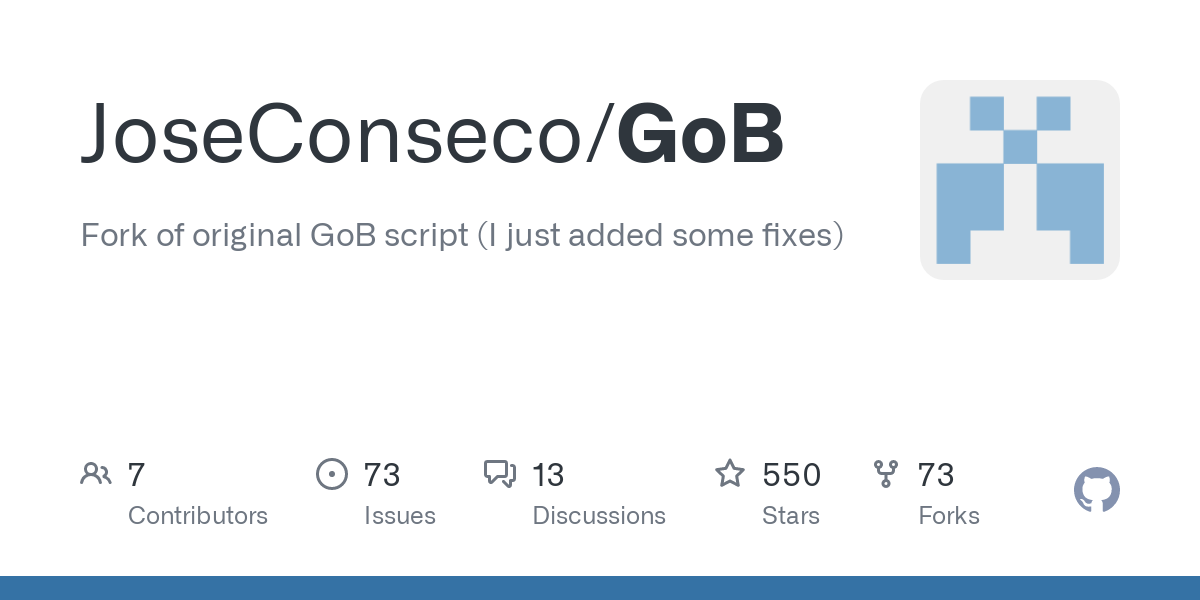Screen dimensions: 1200x600
Task: Click the contributor count 7
Action: [137, 475]
